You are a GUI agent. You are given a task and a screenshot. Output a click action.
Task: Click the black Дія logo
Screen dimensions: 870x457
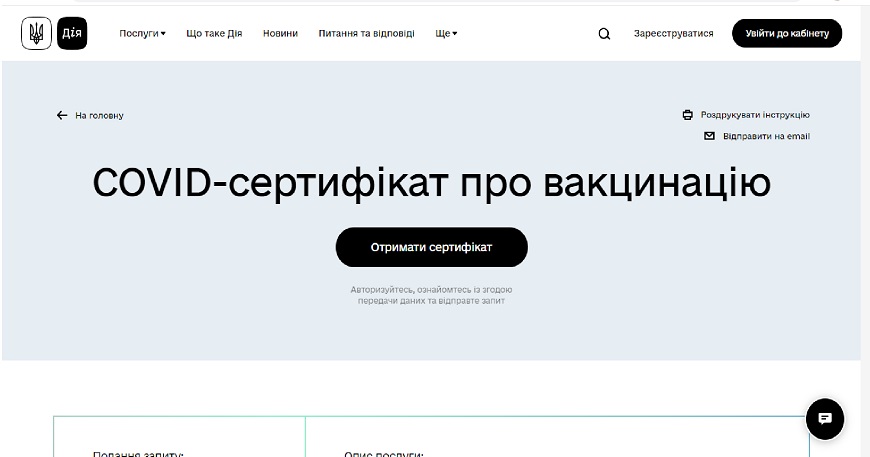pyautogui.click(x=72, y=33)
